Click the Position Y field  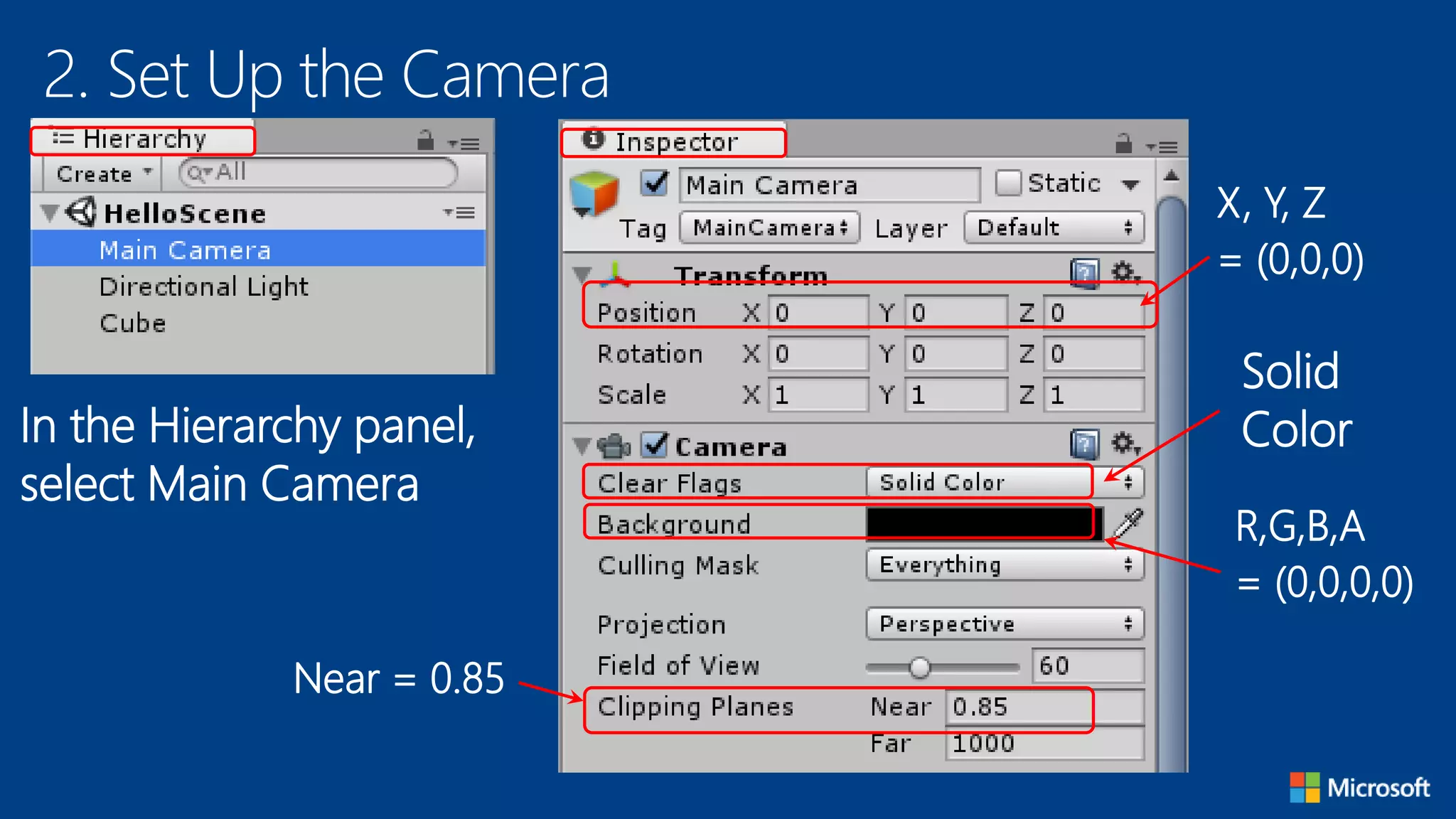coord(956,312)
